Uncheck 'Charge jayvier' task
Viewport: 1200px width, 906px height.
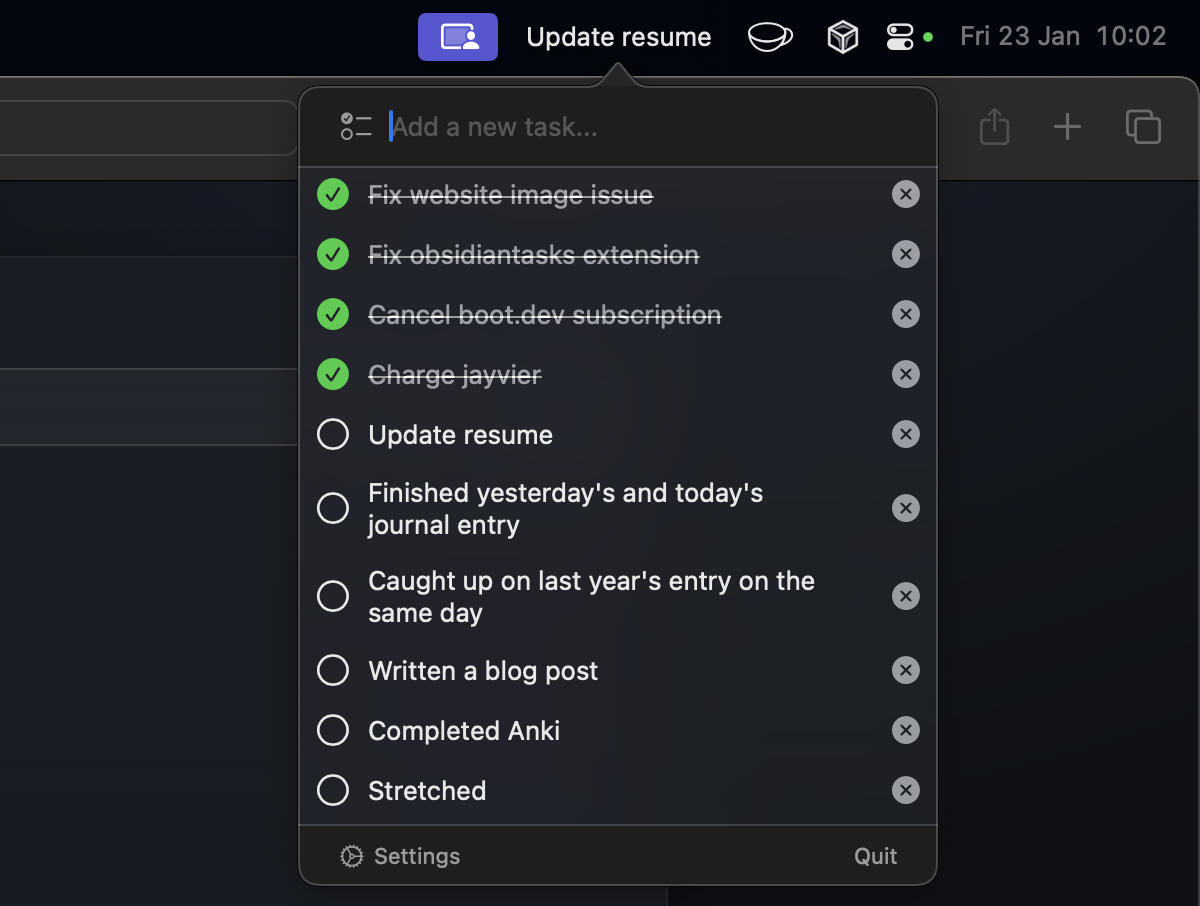[333, 375]
